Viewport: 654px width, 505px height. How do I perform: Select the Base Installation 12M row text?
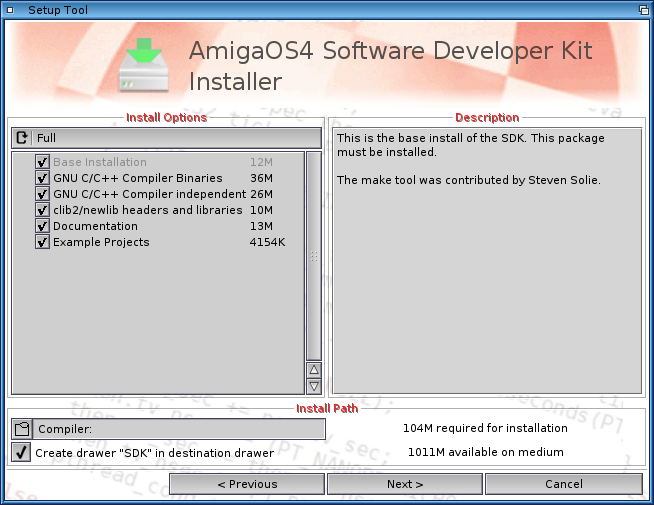click(x=163, y=162)
